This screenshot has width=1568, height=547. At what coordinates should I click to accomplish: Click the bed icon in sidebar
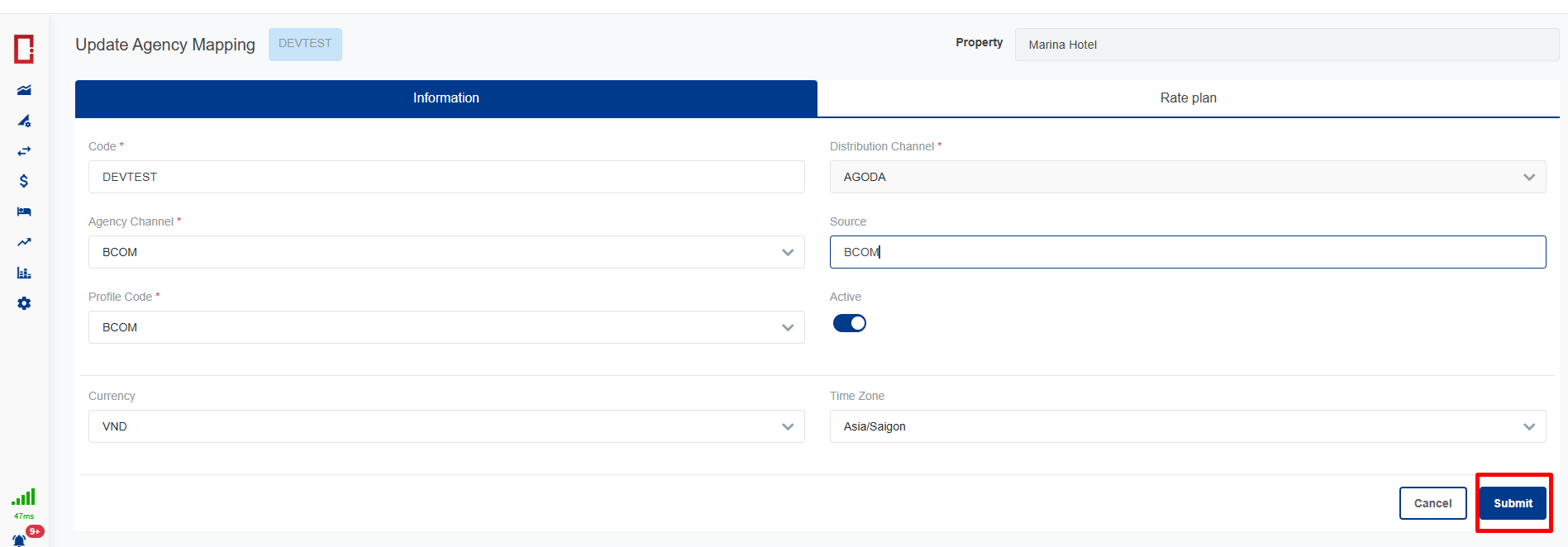(x=24, y=212)
